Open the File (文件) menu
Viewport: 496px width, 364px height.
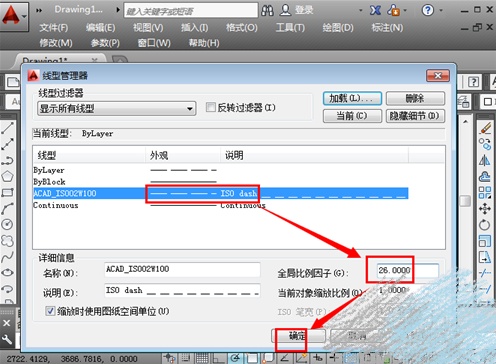[x=54, y=28]
